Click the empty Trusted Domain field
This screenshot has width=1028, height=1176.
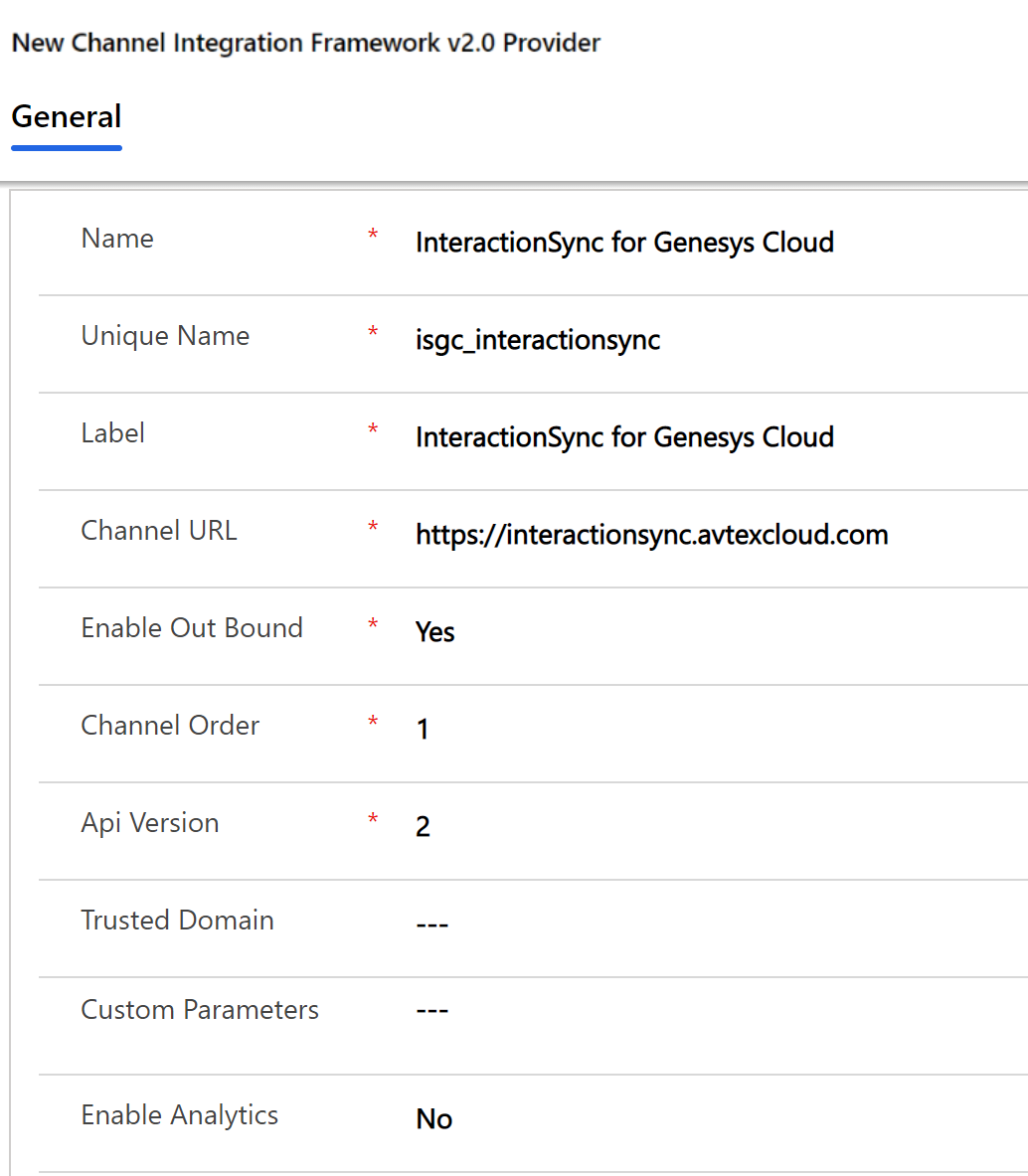pos(432,924)
